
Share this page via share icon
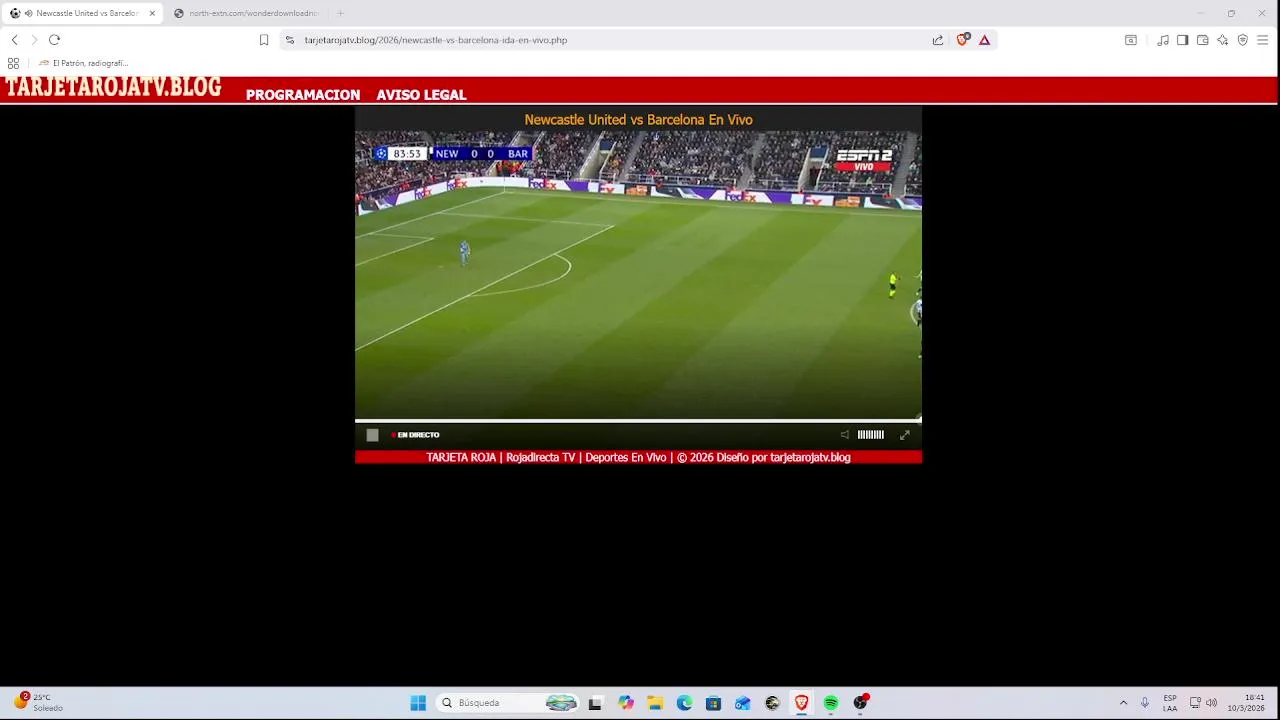point(937,40)
